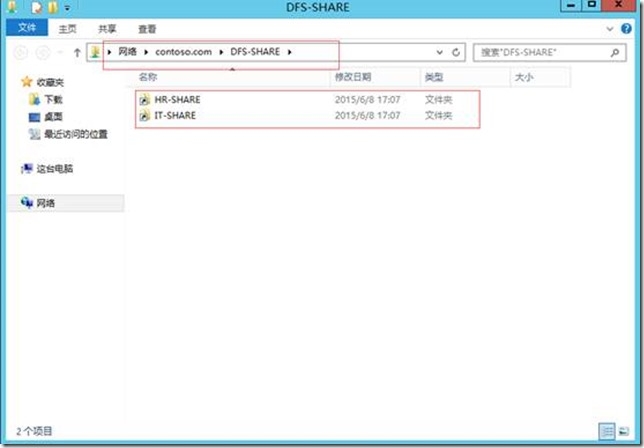644x448 pixels.
Task: Click DFS-SHARE in the address path
Action: pos(255,52)
